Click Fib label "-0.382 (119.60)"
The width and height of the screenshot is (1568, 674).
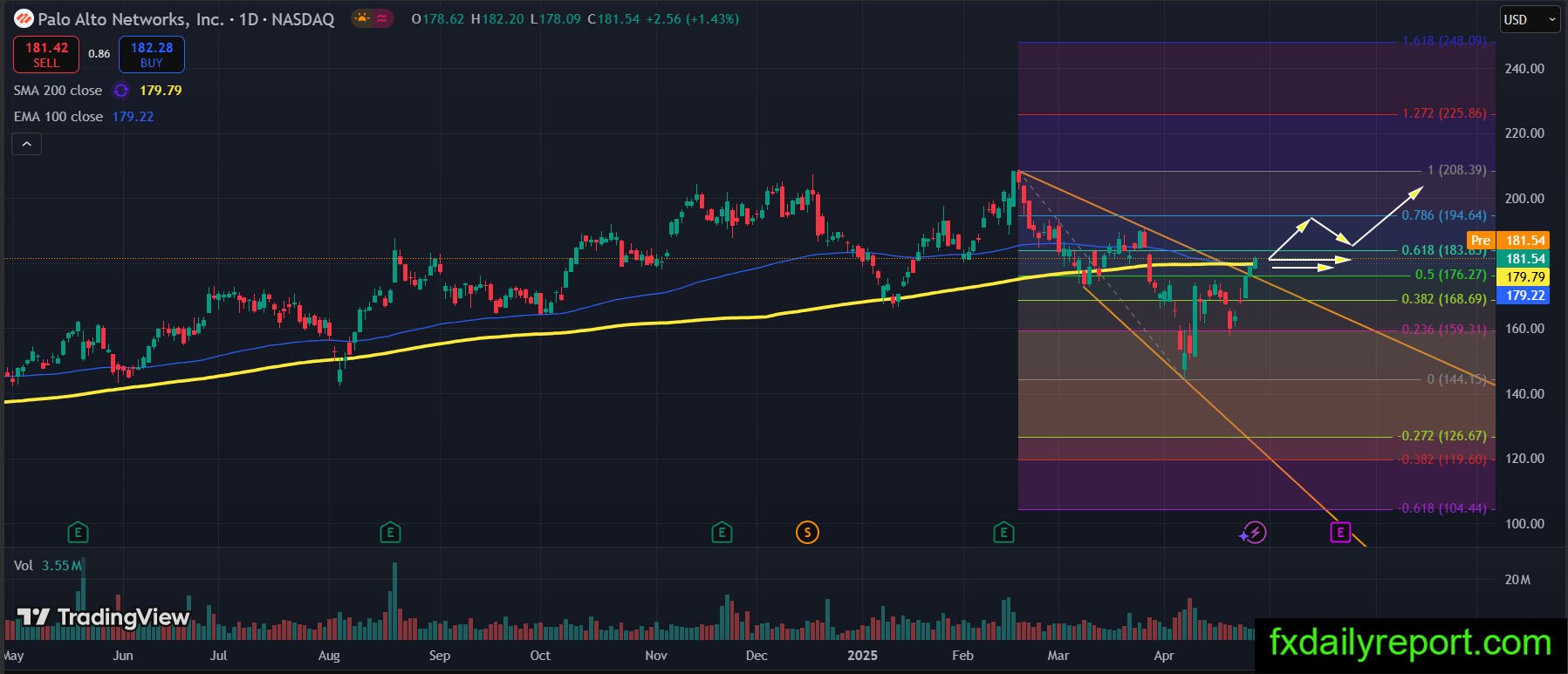tap(1442, 460)
